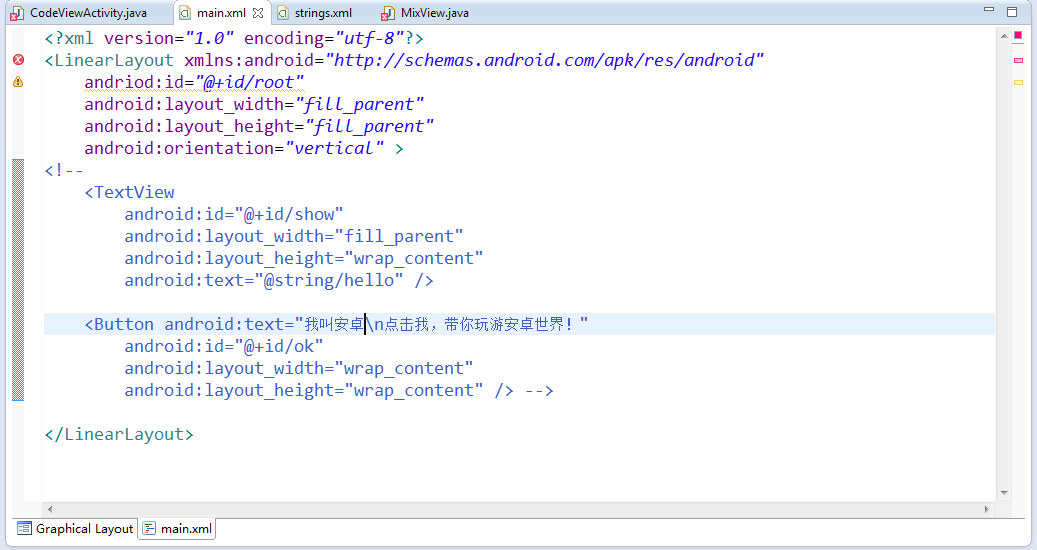Click the red error summary square in overview ruler
This screenshot has height=550, width=1037.
[x=1018, y=36]
